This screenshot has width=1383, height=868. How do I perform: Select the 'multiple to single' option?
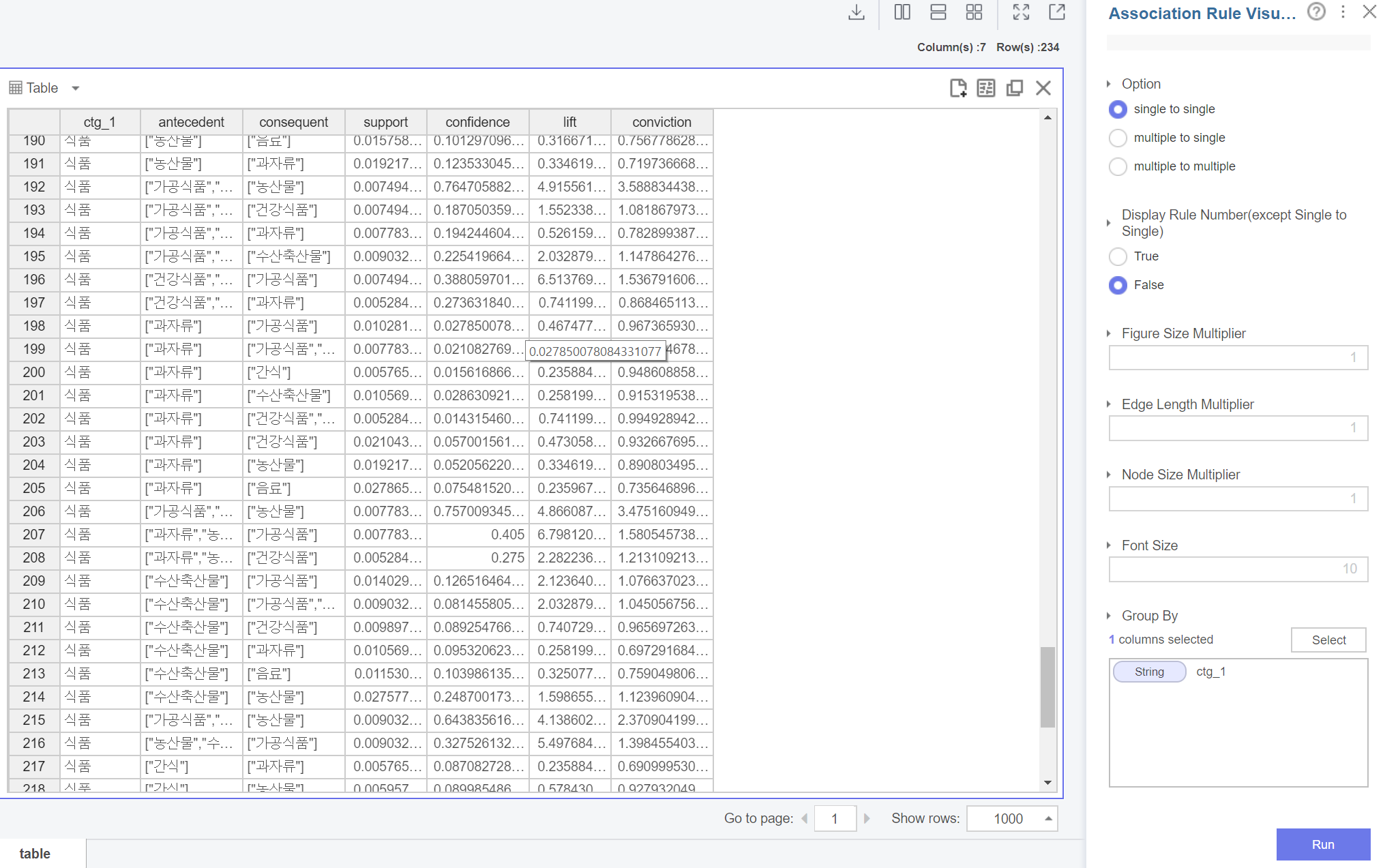(x=1118, y=138)
